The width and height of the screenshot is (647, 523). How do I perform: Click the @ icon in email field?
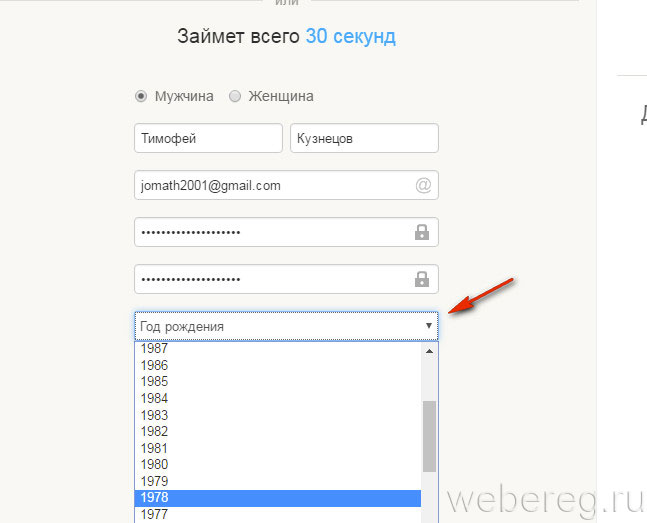tap(422, 185)
